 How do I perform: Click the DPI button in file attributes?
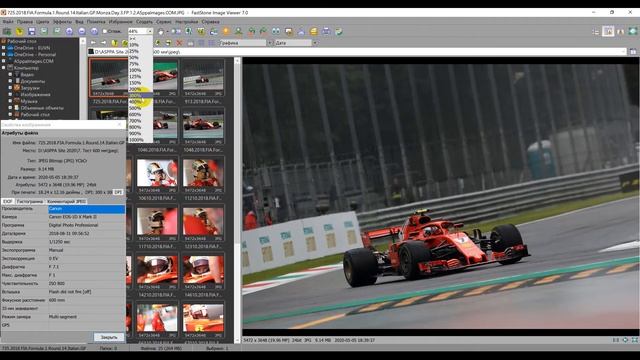118,192
